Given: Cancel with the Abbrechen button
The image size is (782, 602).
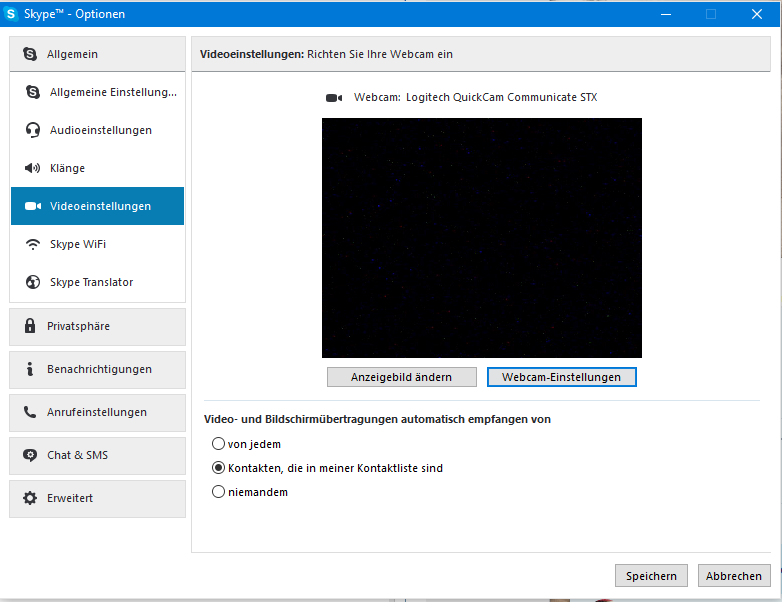Looking at the screenshot, I should (734, 576).
